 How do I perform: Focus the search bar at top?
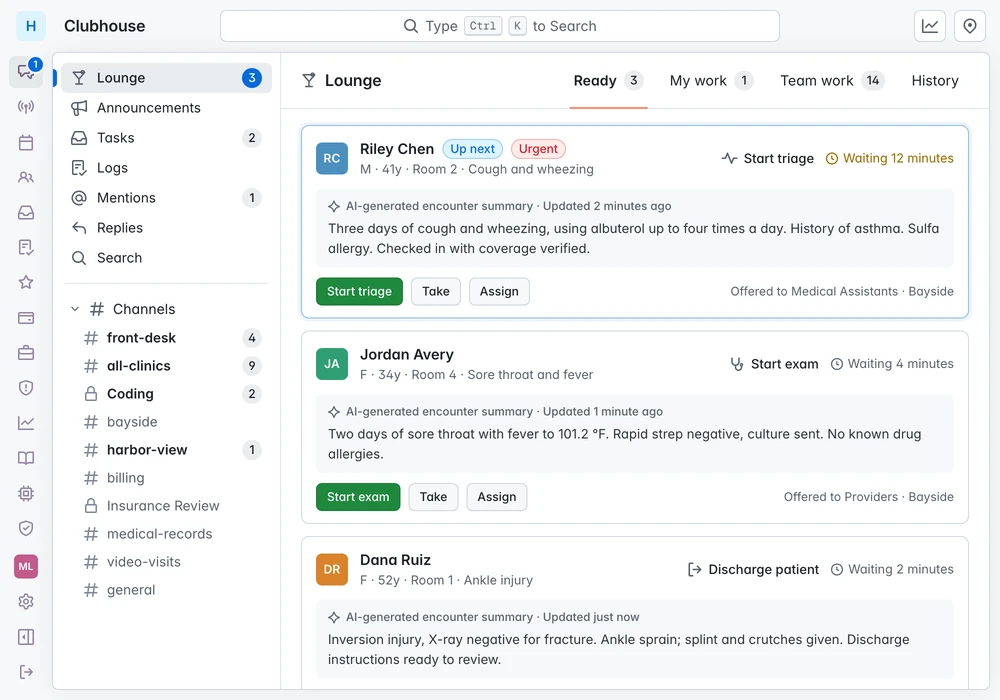499,26
